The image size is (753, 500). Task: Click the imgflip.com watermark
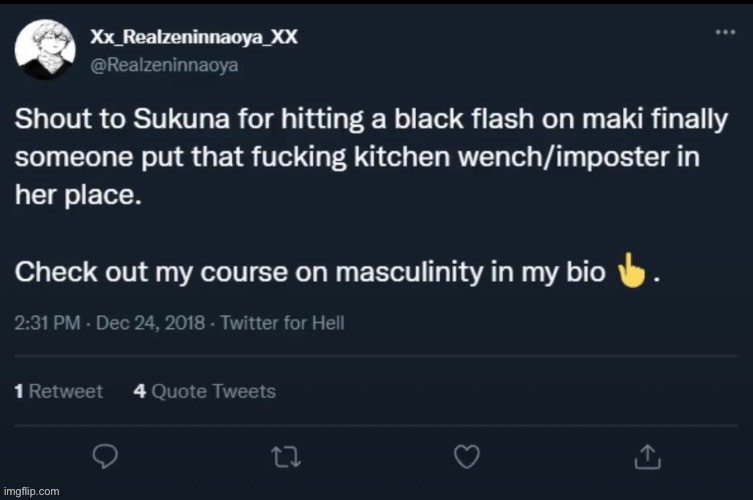click(31, 491)
